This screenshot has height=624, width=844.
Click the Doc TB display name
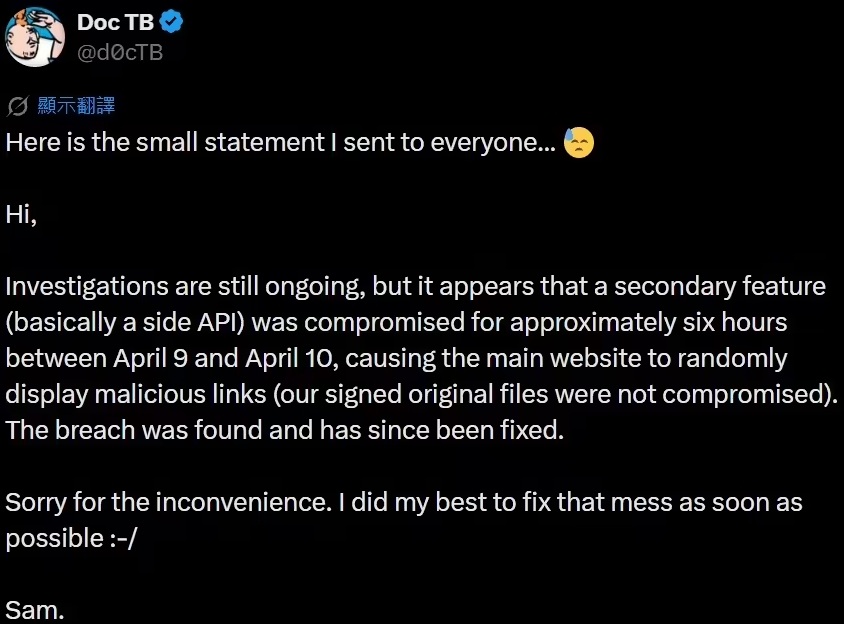pos(115,23)
